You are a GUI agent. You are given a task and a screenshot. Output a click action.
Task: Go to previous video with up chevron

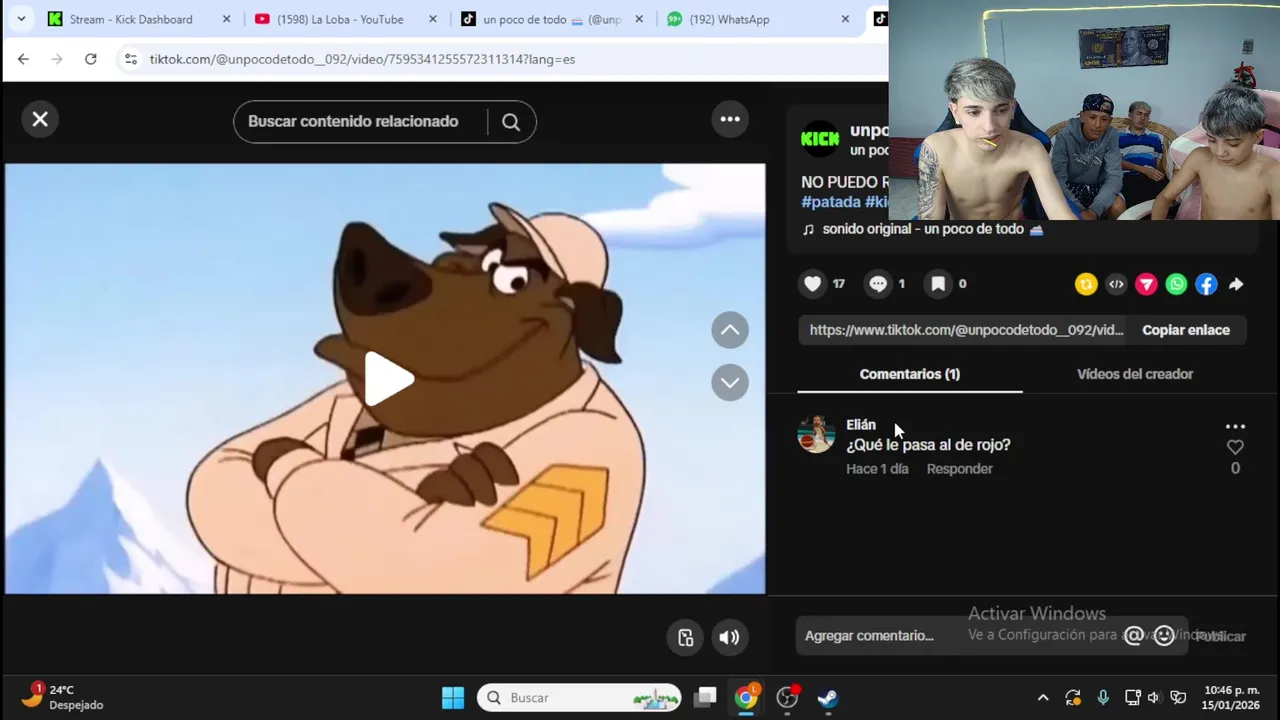730,330
